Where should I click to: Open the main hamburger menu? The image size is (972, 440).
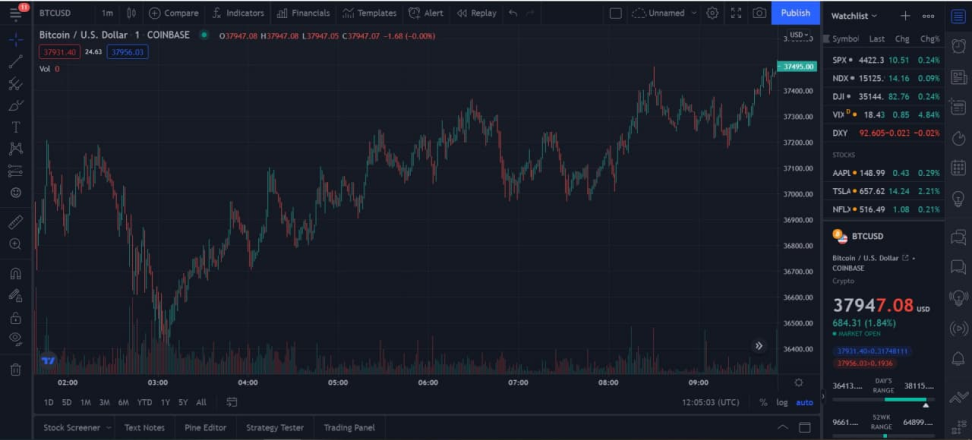(16, 12)
